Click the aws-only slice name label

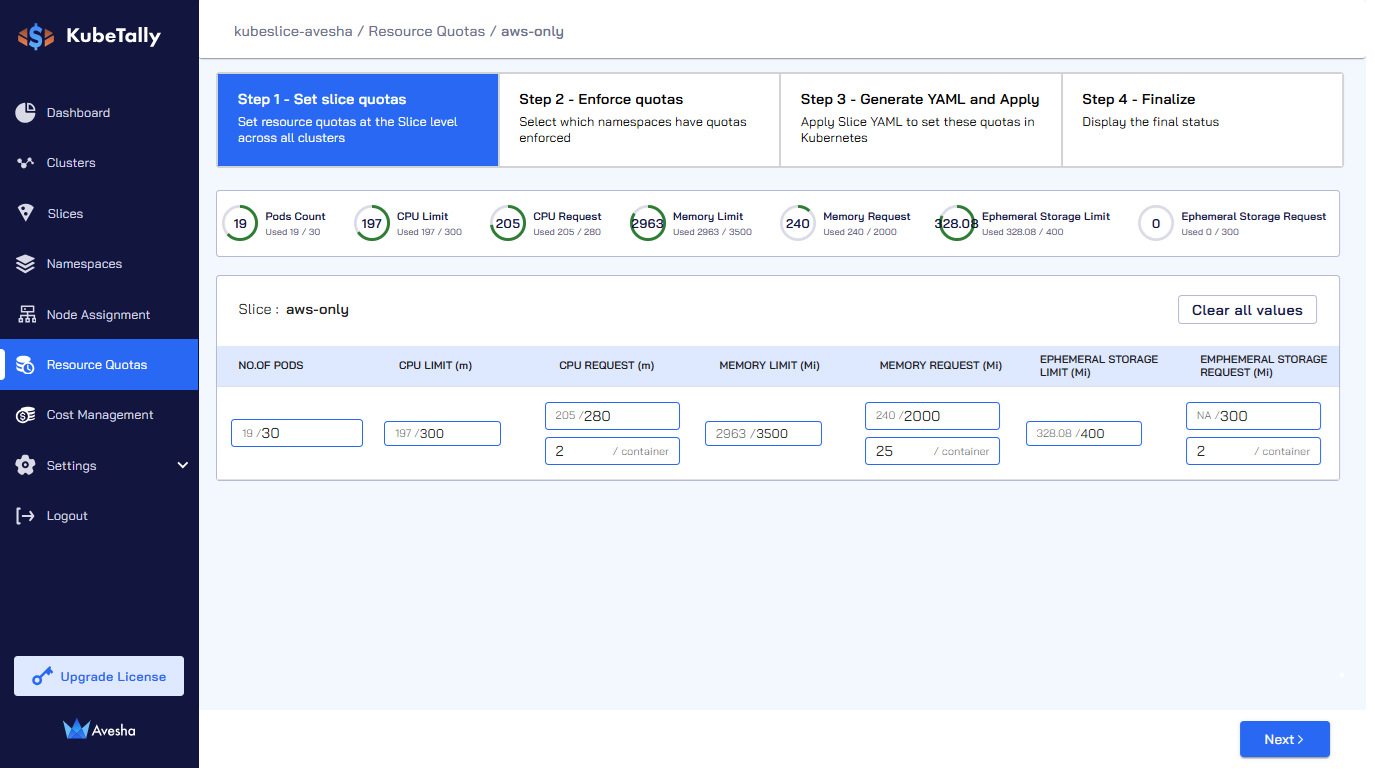[317, 310]
